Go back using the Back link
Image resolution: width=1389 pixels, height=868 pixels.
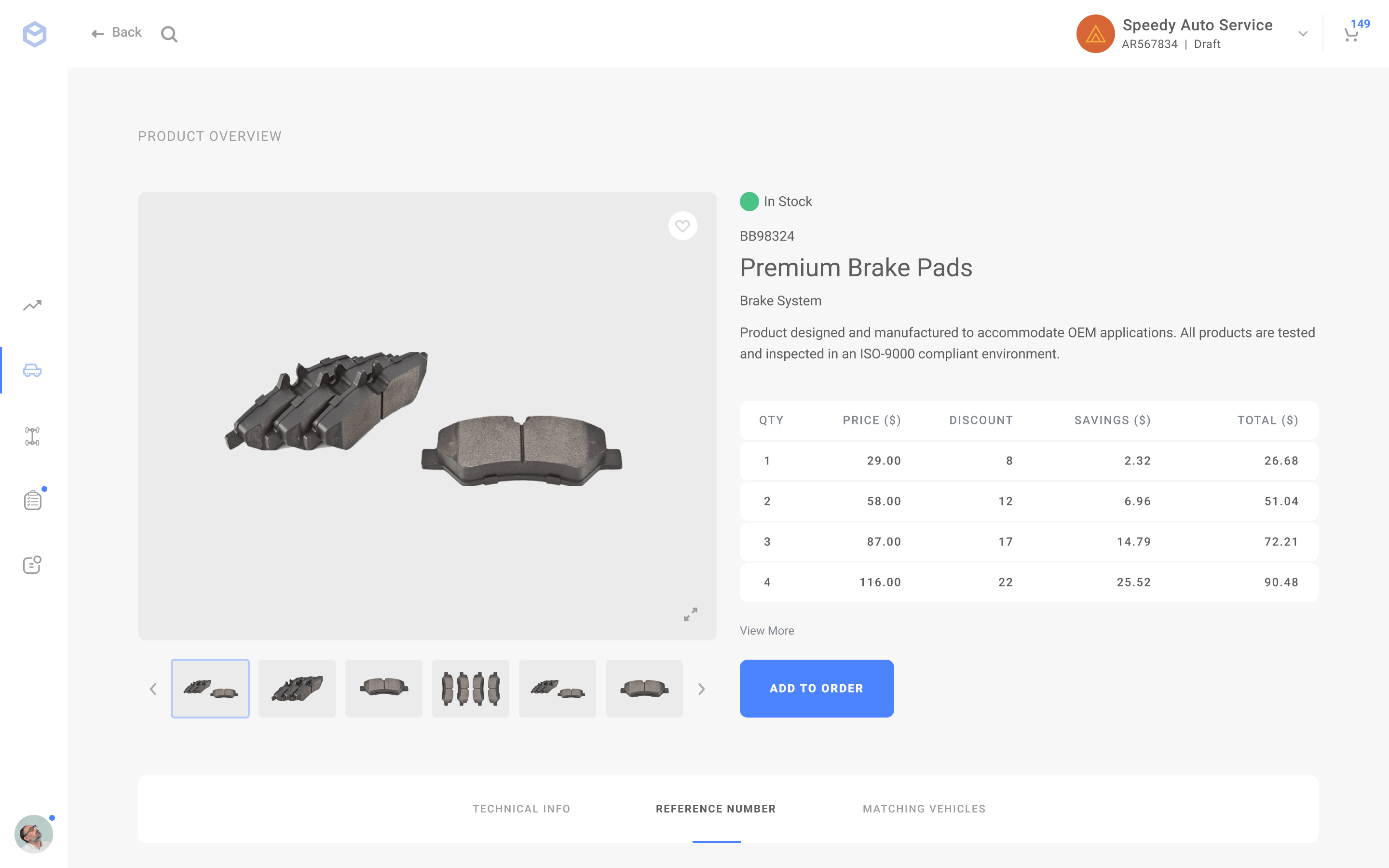click(117, 33)
